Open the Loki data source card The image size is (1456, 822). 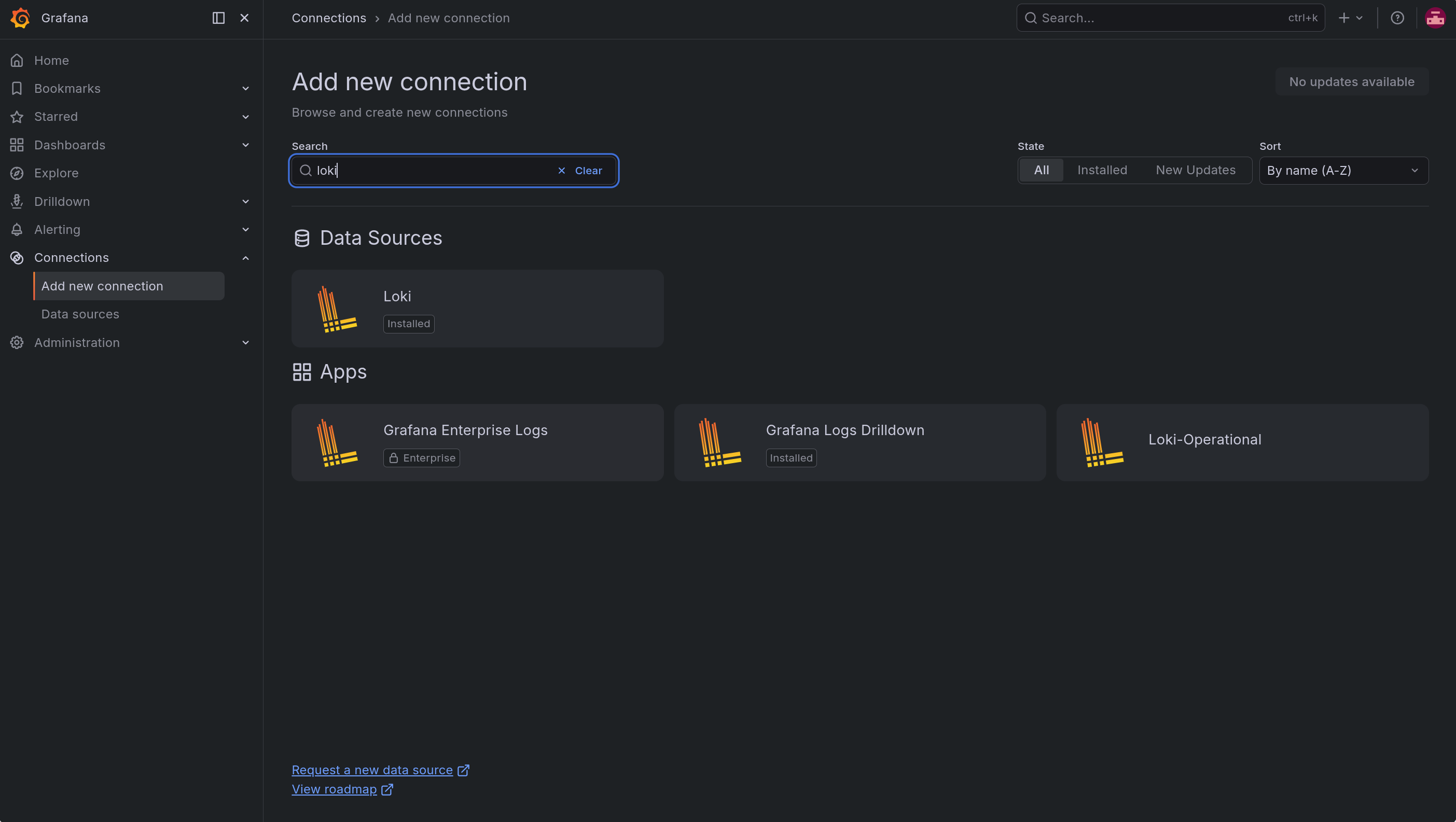[477, 309]
